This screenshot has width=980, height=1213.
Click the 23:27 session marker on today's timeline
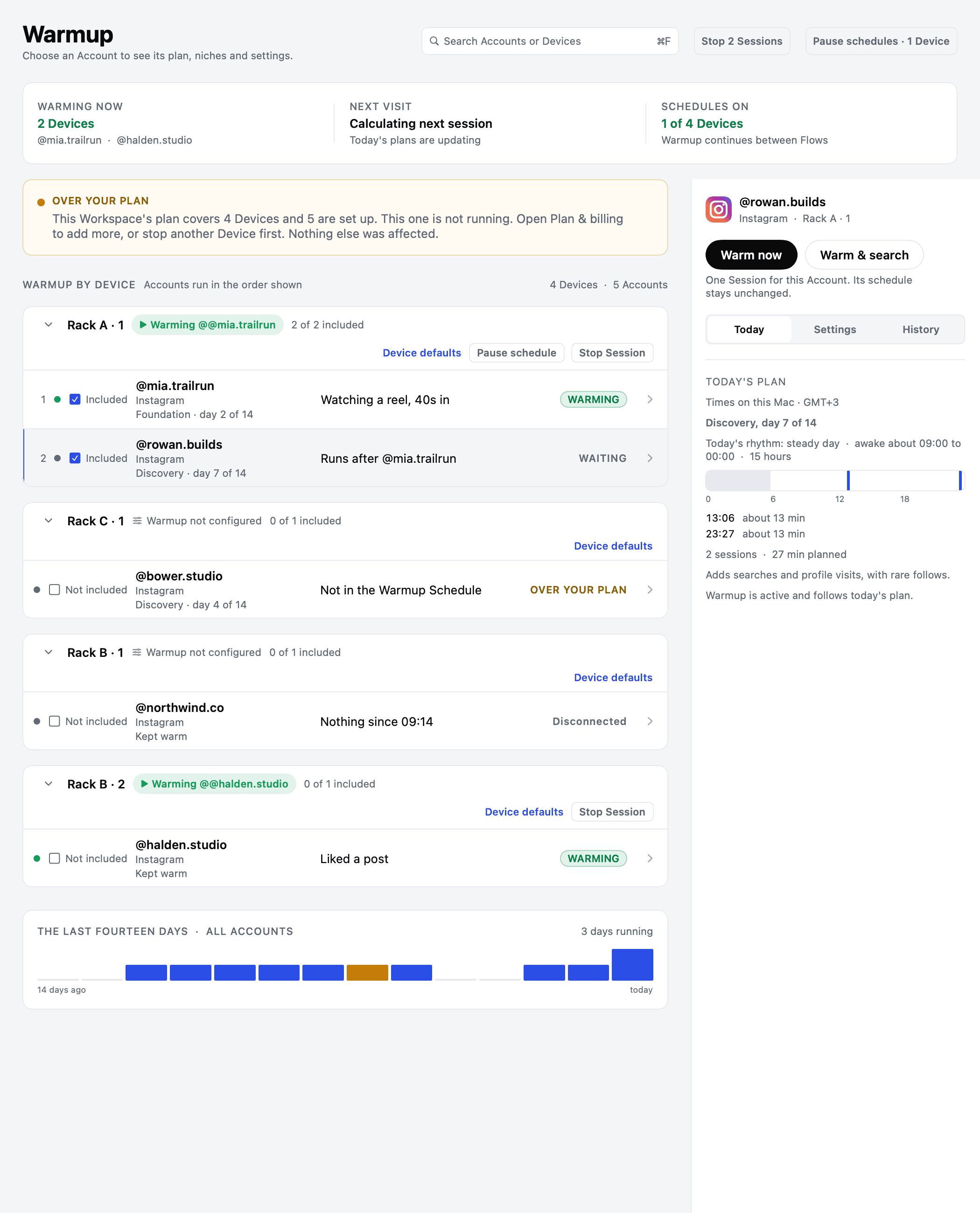click(x=959, y=481)
